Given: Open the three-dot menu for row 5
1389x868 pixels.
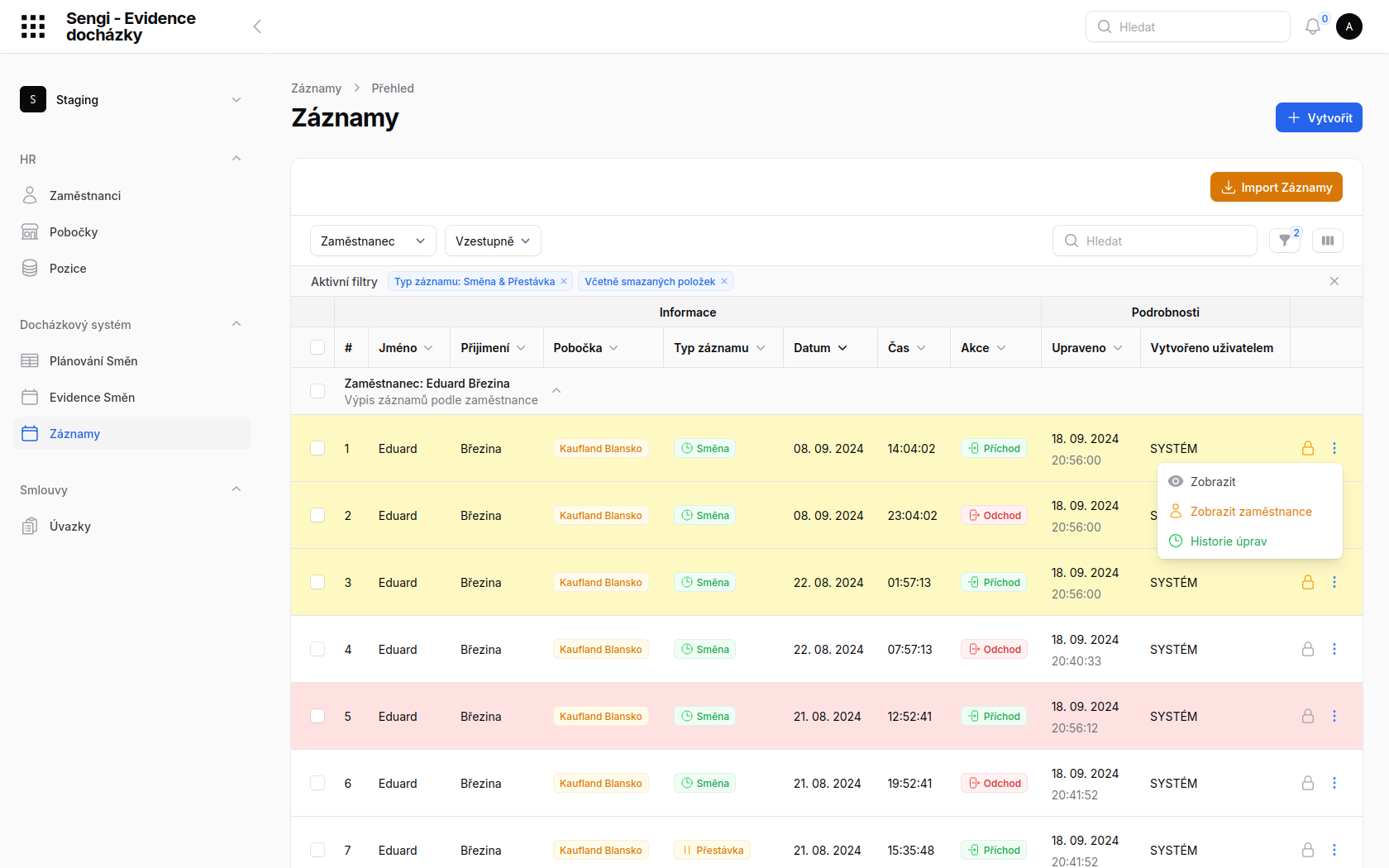Looking at the screenshot, I should point(1334,716).
